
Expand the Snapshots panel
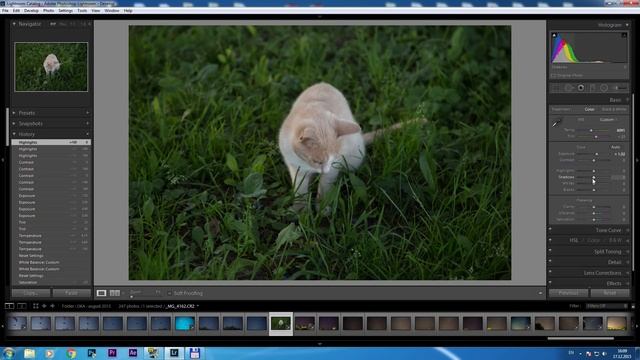click(14, 123)
